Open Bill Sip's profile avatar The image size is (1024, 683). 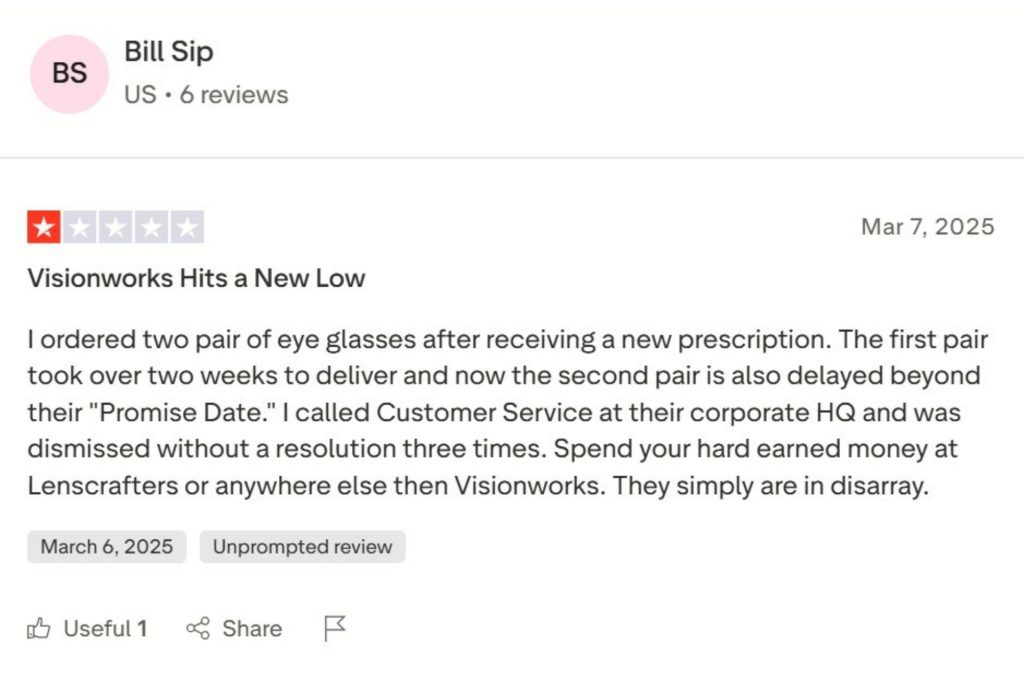pyautogui.click(x=68, y=72)
